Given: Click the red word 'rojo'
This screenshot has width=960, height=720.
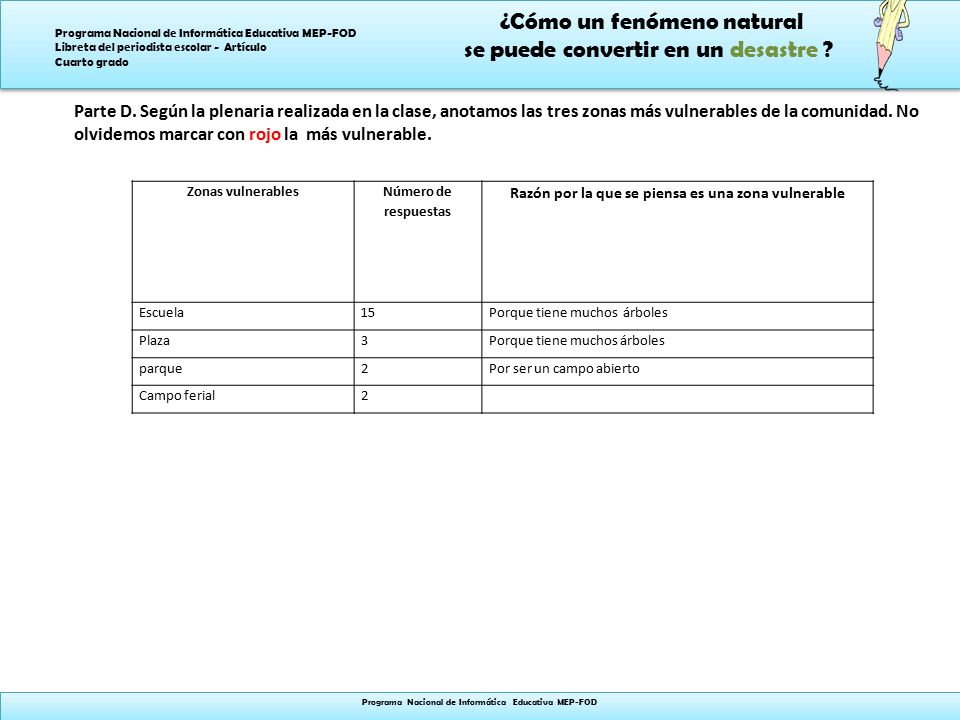Looking at the screenshot, I should pos(264,134).
